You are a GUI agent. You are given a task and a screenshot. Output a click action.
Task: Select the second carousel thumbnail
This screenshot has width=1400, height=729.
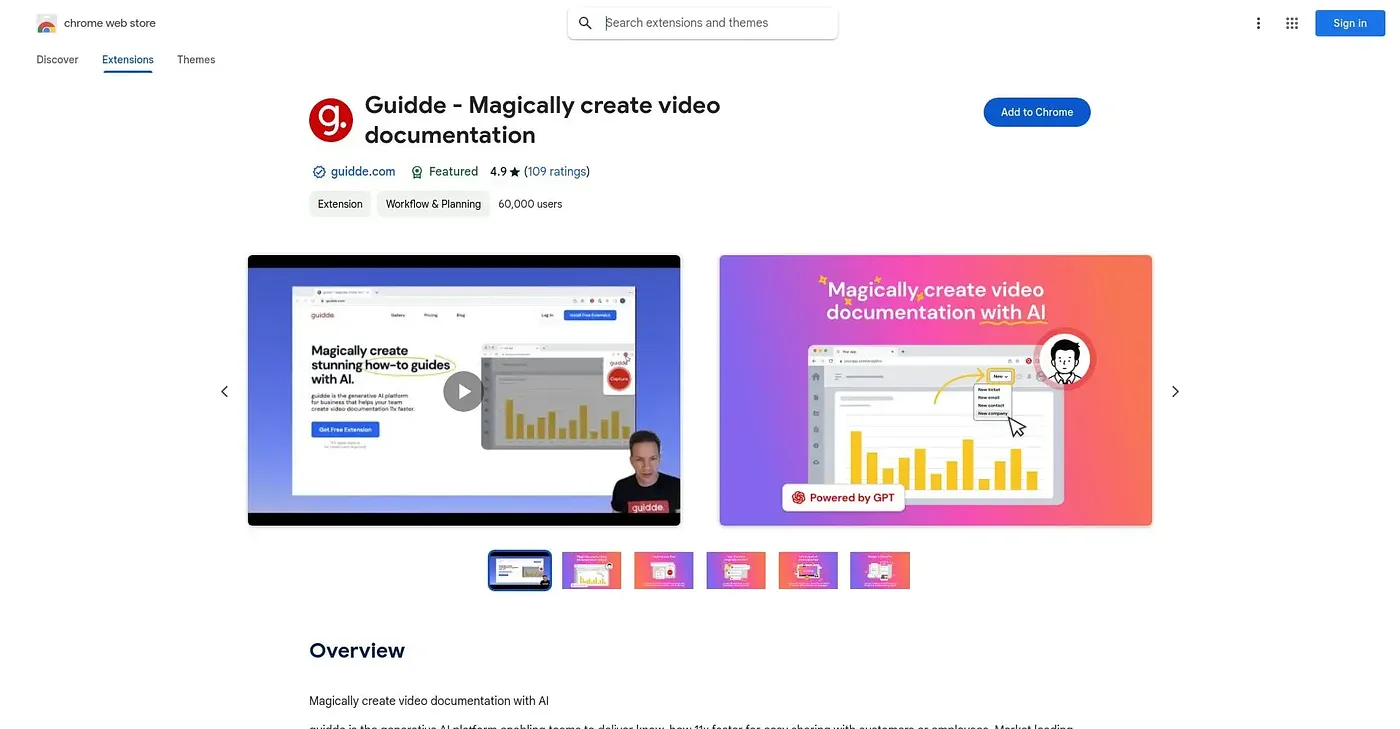click(x=592, y=571)
